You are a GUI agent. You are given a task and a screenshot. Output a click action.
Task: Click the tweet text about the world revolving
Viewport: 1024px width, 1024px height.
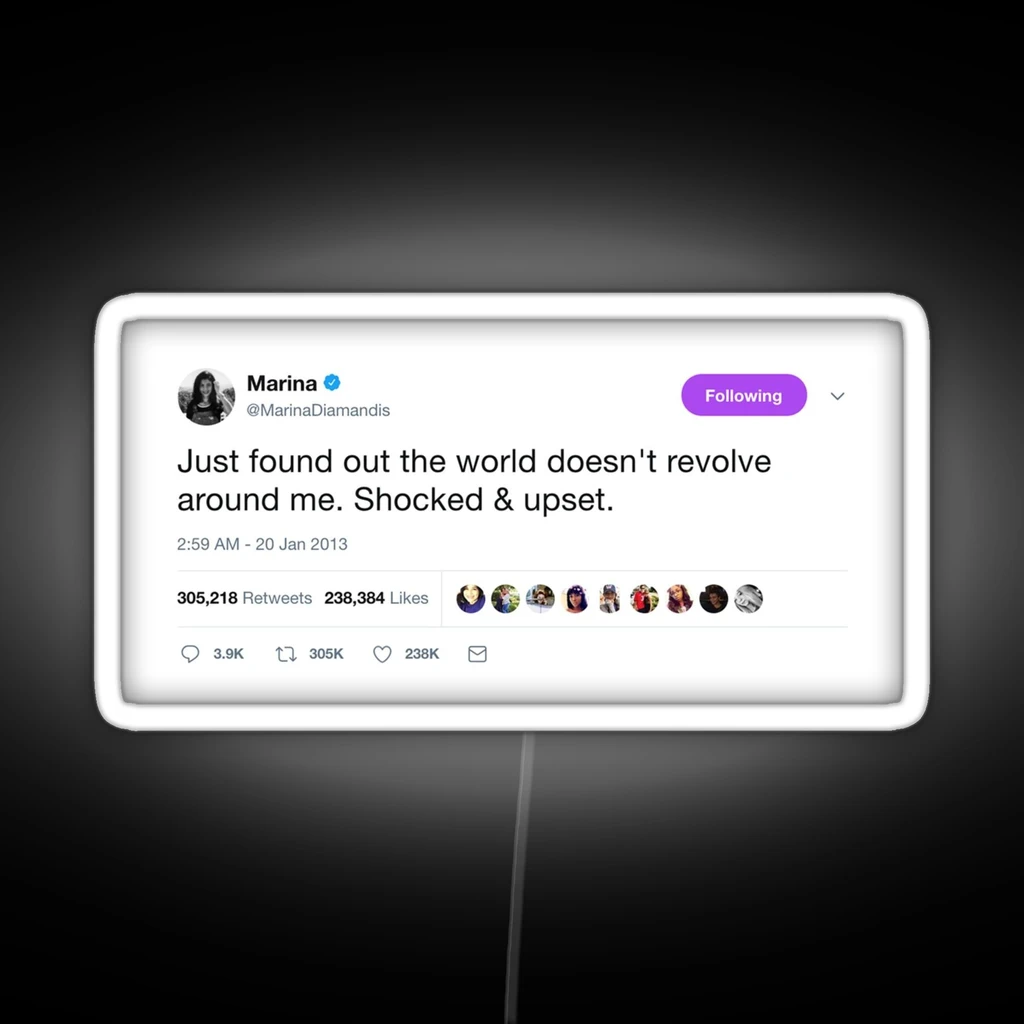[474, 481]
